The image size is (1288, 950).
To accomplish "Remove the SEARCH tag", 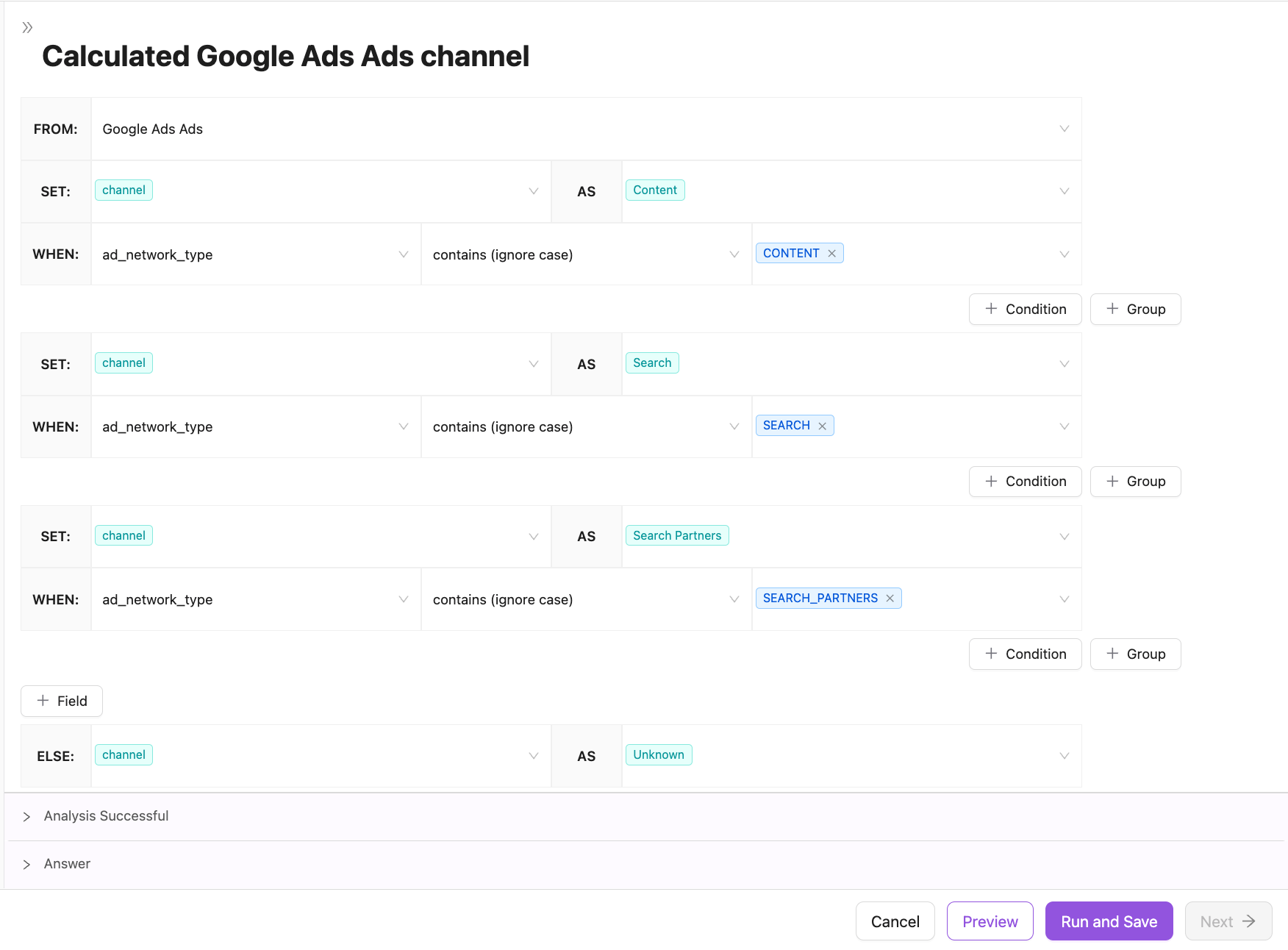I will point(823,426).
